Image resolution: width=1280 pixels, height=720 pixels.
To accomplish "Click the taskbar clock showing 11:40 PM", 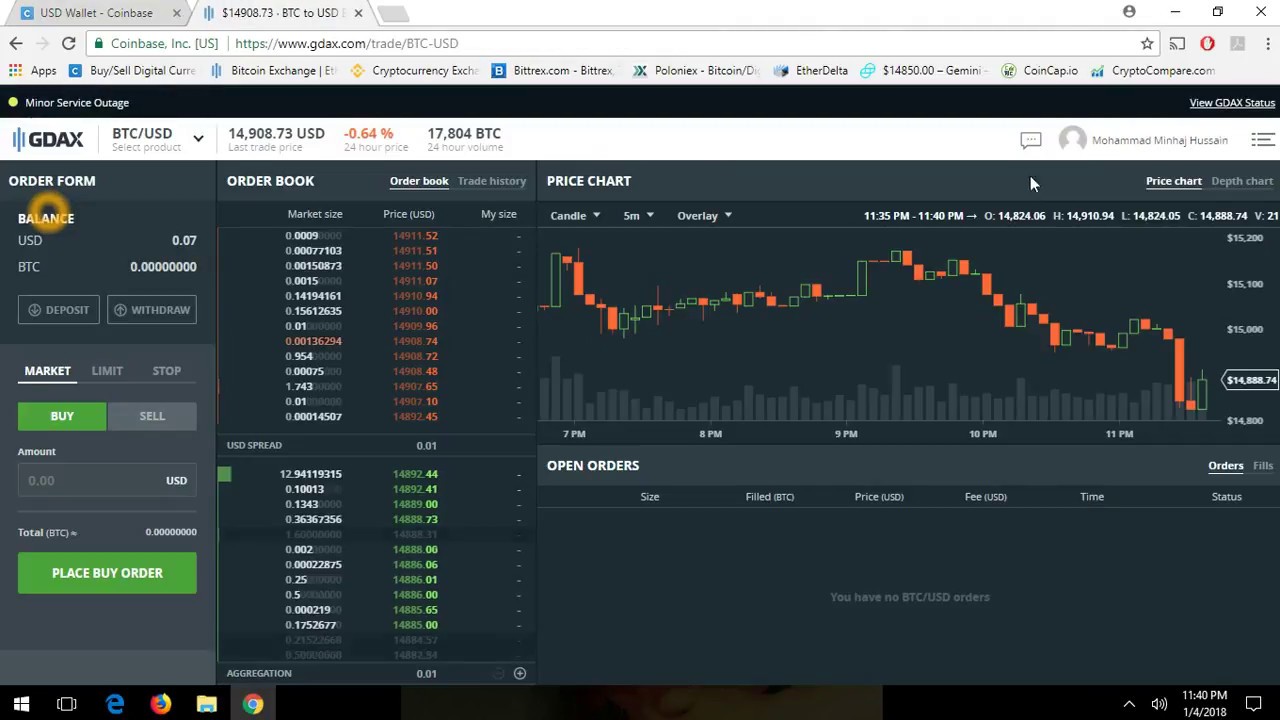I will tap(1204, 704).
